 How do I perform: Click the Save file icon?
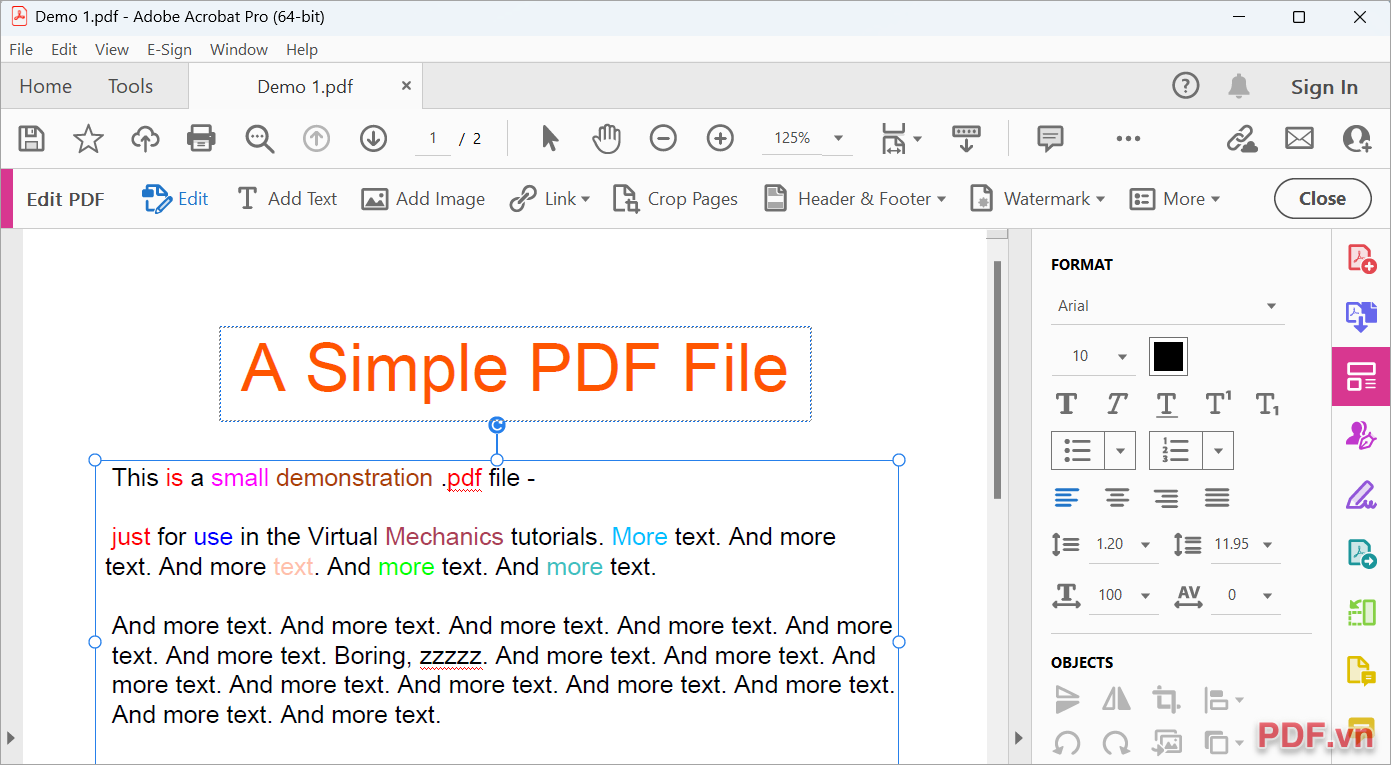coord(32,138)
